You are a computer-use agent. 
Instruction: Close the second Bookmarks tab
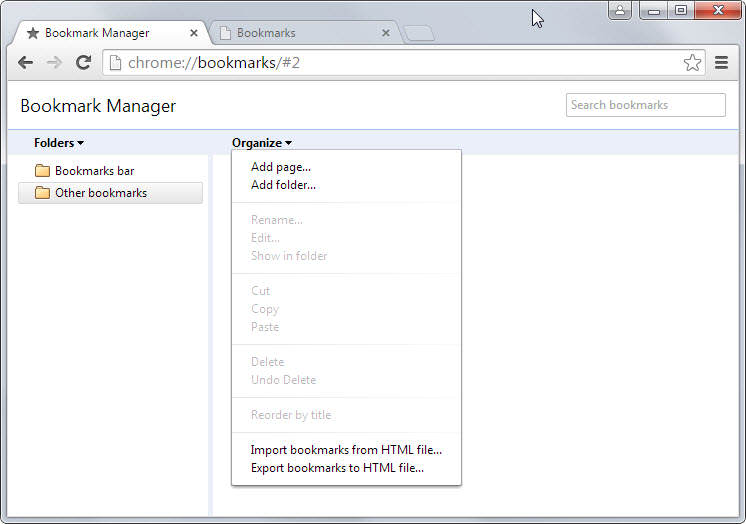click(x=386, y=33)
